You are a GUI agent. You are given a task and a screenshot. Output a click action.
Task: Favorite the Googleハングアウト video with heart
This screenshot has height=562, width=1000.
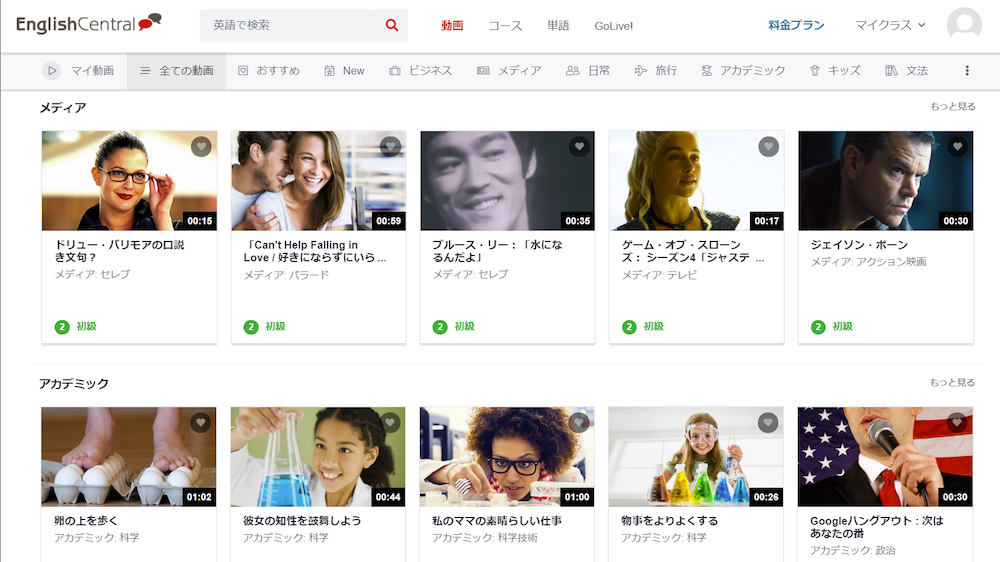click(957, 422)
